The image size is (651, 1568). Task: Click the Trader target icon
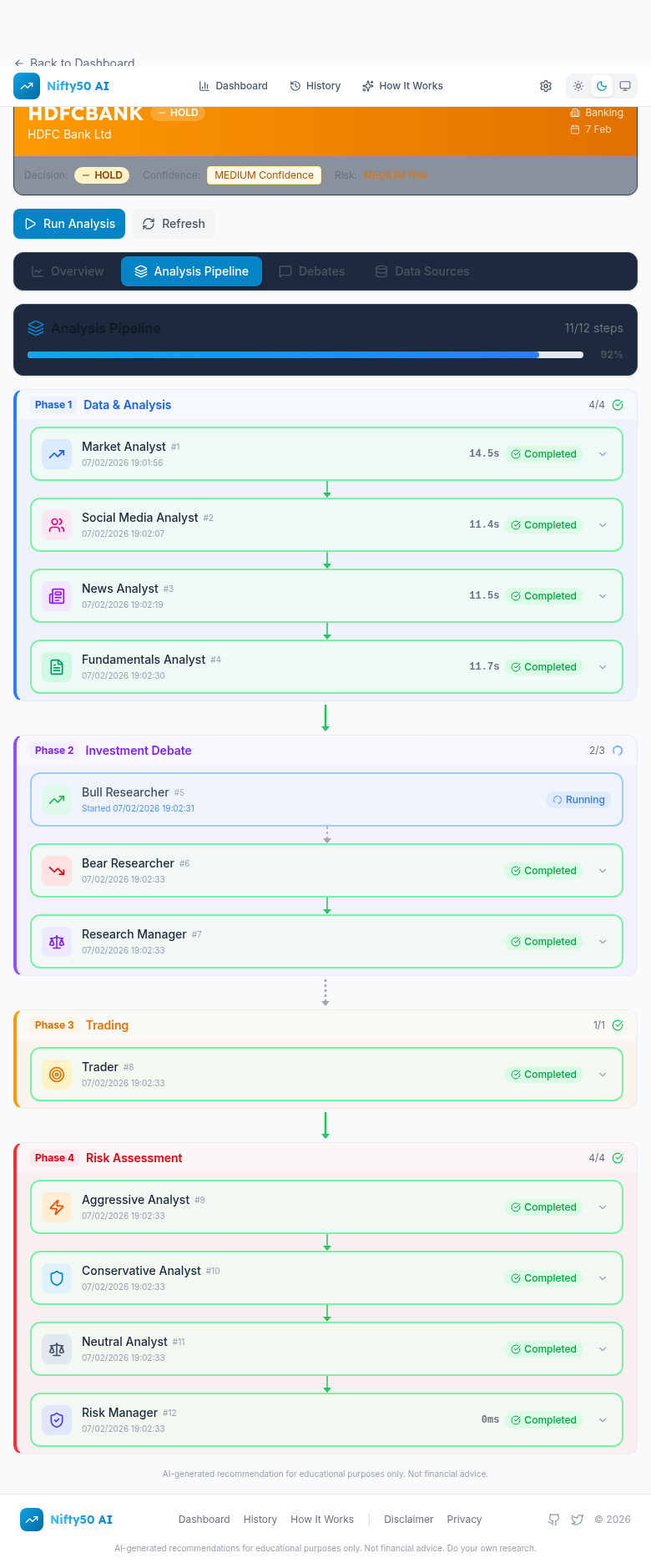coord(57,1075)
